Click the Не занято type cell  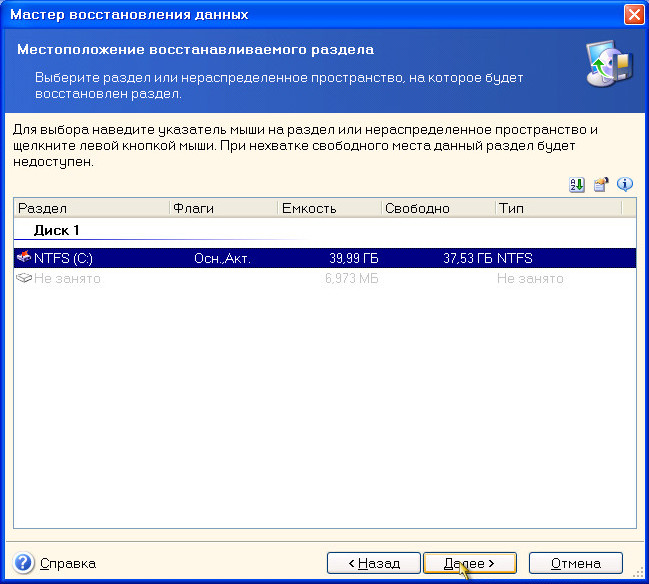[x=530, y=278]
